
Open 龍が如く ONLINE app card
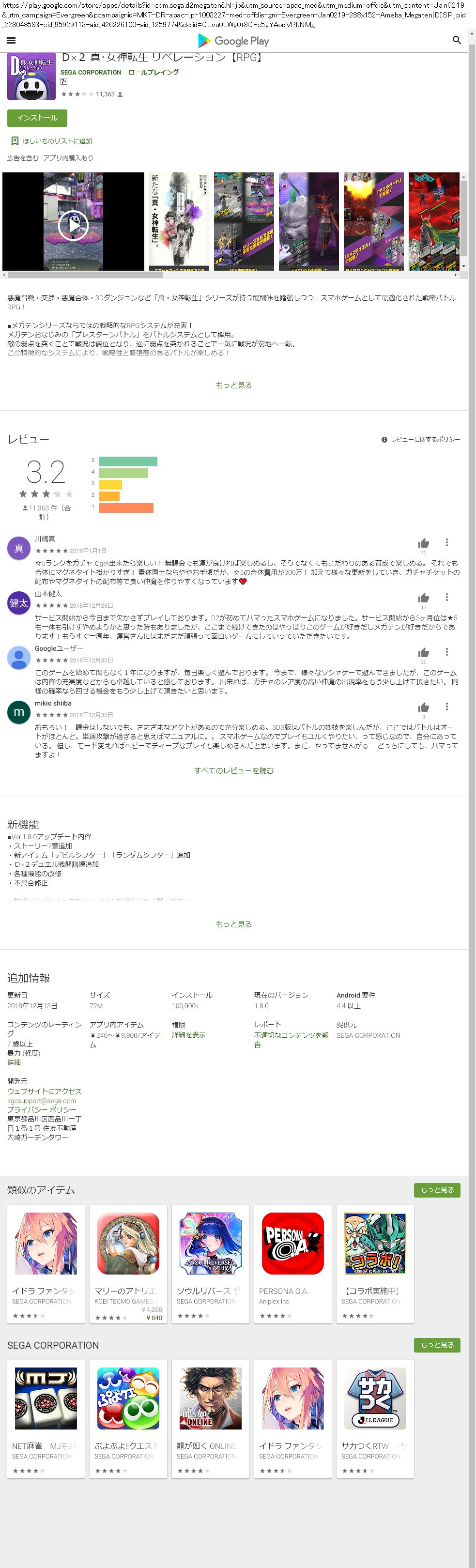tap(211, 1419)
